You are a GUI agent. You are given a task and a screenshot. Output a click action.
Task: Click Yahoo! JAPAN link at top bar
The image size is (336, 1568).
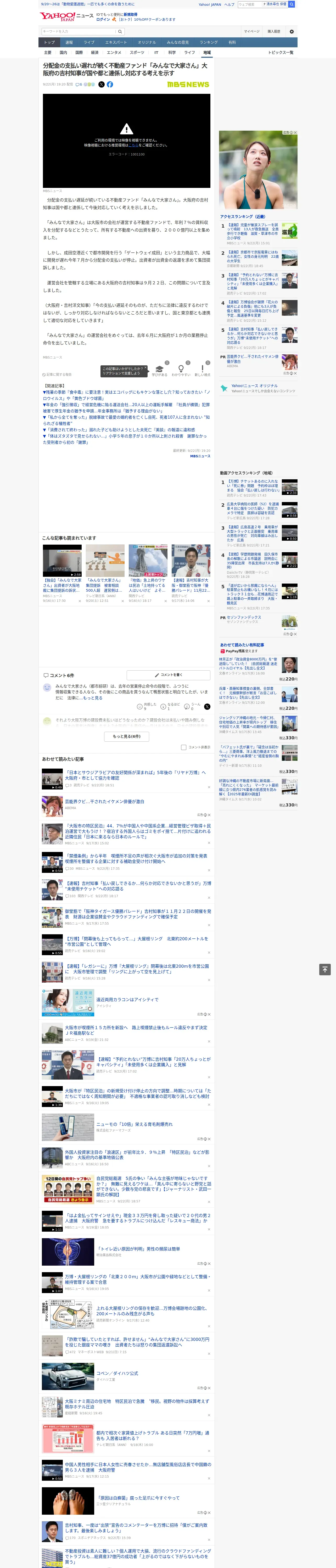[210, 4]
